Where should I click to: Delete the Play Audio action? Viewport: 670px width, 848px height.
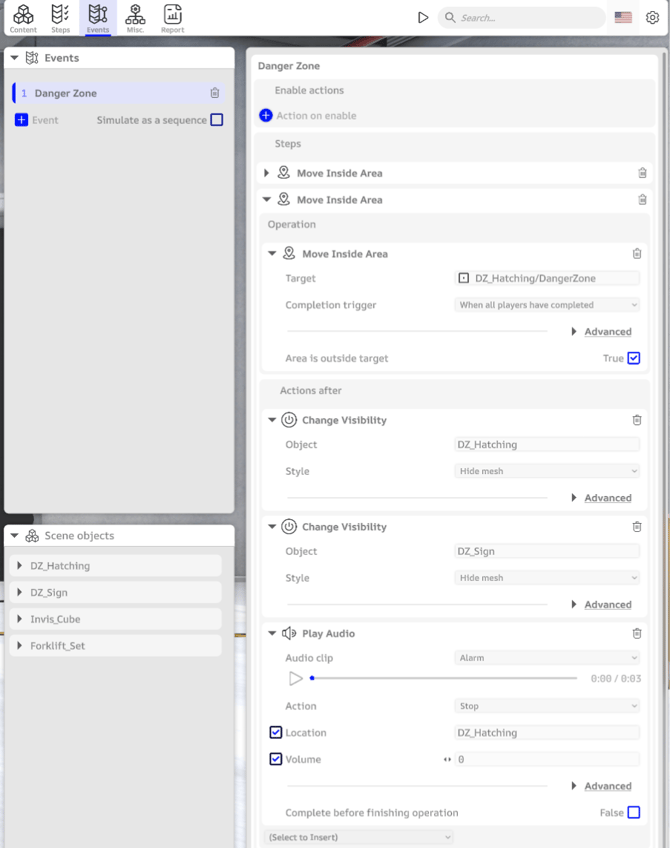(x=637, y=634)
